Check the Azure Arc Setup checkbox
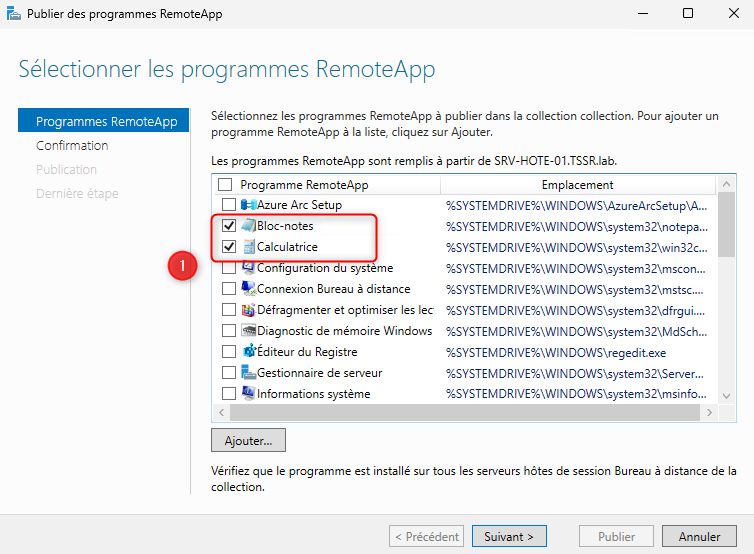 (x=229, y=205)
